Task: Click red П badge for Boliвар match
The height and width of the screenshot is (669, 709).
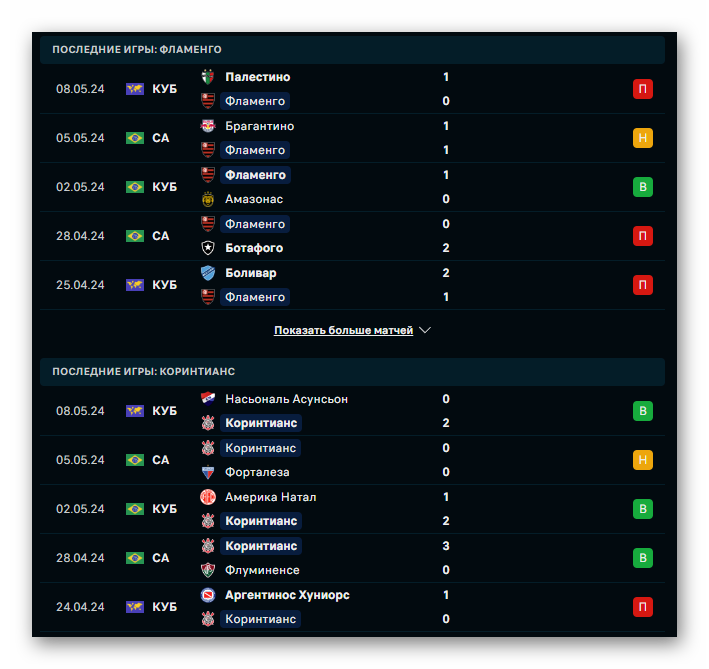Action: (643, 285)
